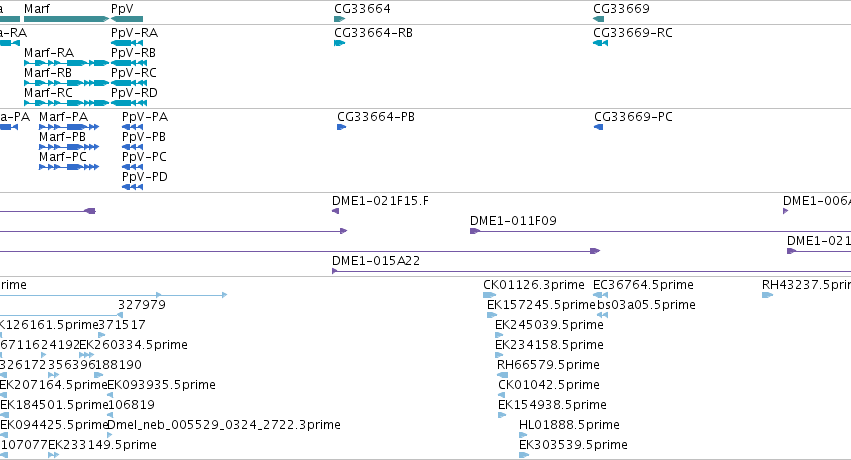The height and width of the screenshot is (460, 851).
Task: Select clone DME1-021F15.F
Action: [x=335, y=211]
